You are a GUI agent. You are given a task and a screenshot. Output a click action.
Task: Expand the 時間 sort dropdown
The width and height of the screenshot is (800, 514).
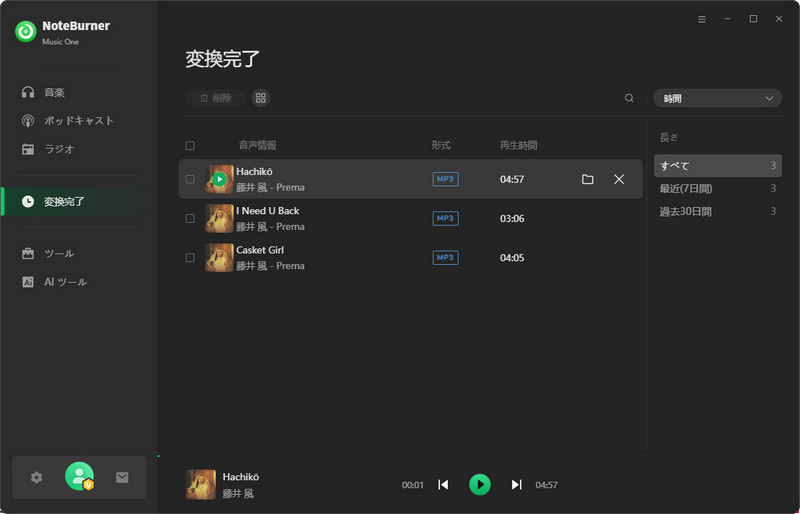[x=717, y=98]
